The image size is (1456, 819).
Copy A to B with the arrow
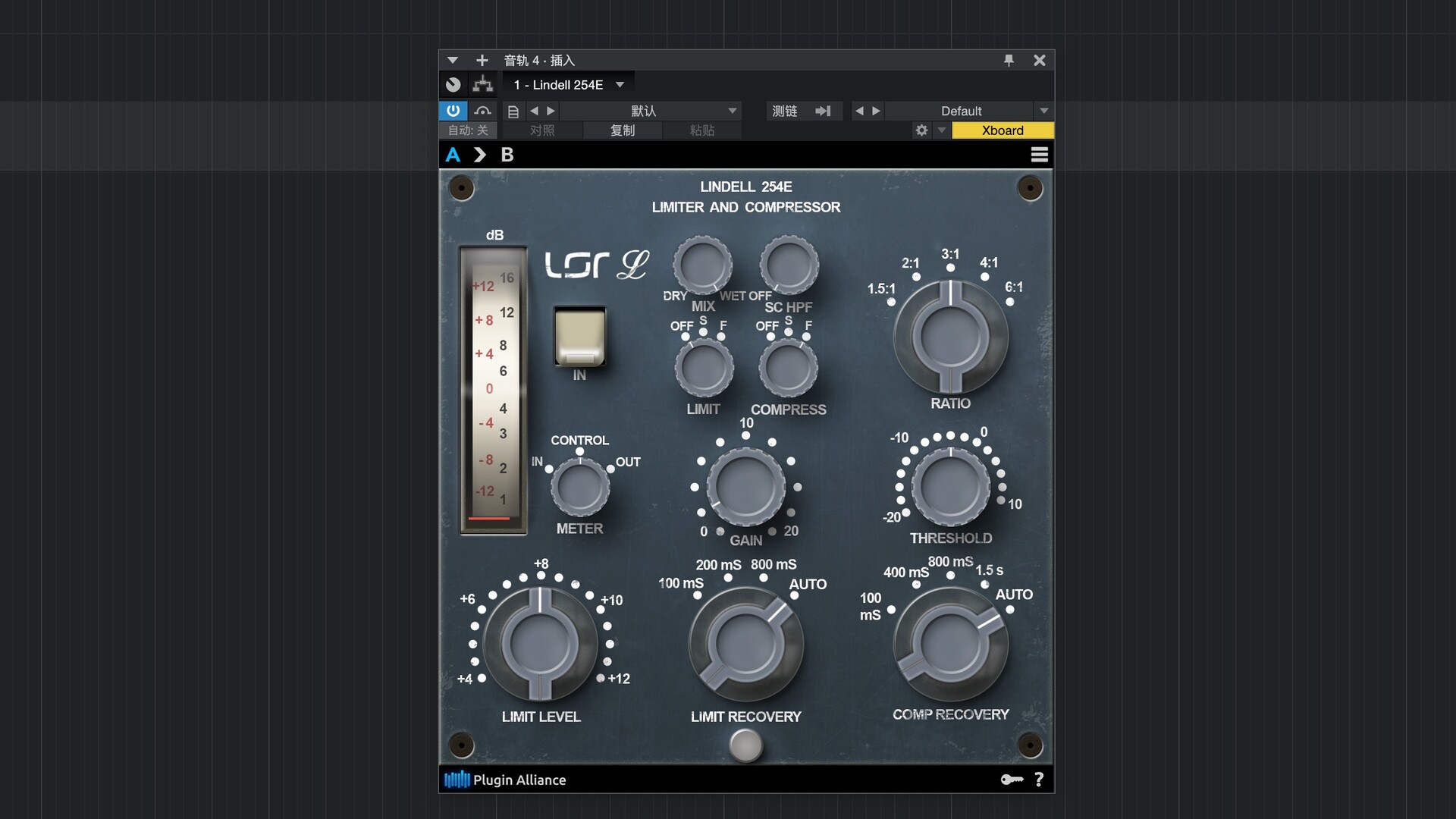pyautogui.click(x=479, y=155)
